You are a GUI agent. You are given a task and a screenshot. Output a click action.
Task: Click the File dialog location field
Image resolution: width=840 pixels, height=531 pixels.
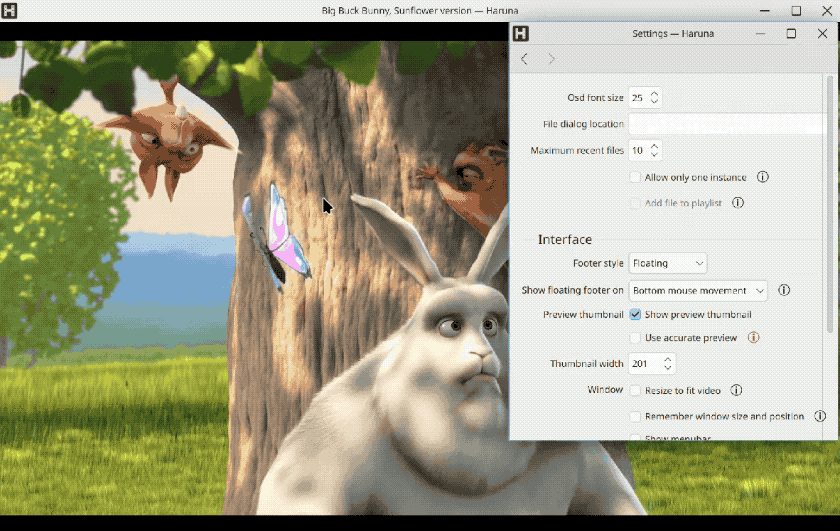(725, 124)
